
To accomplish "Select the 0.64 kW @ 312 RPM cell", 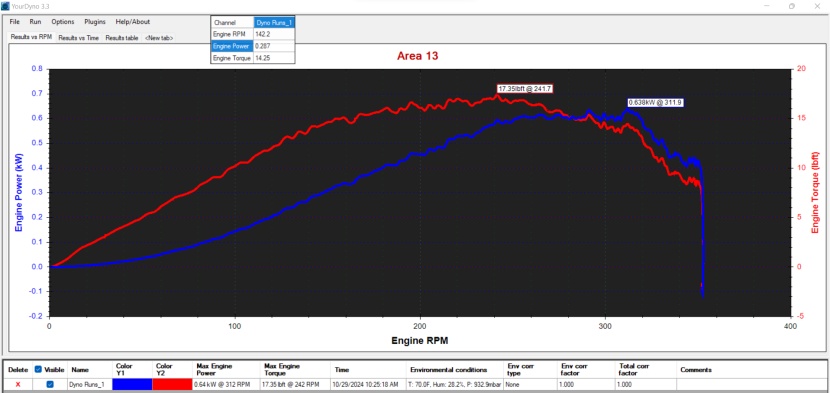I will coord(227,385).
